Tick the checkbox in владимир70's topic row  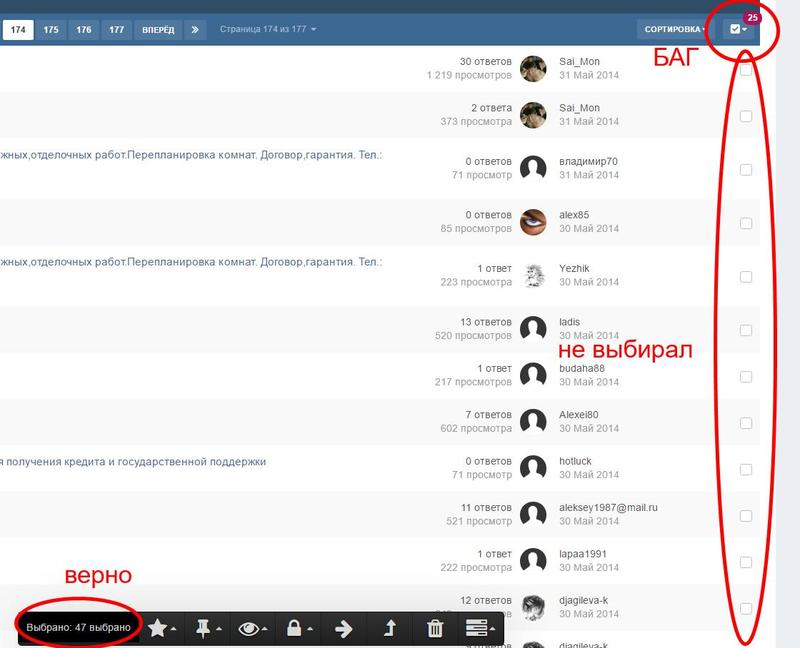(x=746, y=170)
